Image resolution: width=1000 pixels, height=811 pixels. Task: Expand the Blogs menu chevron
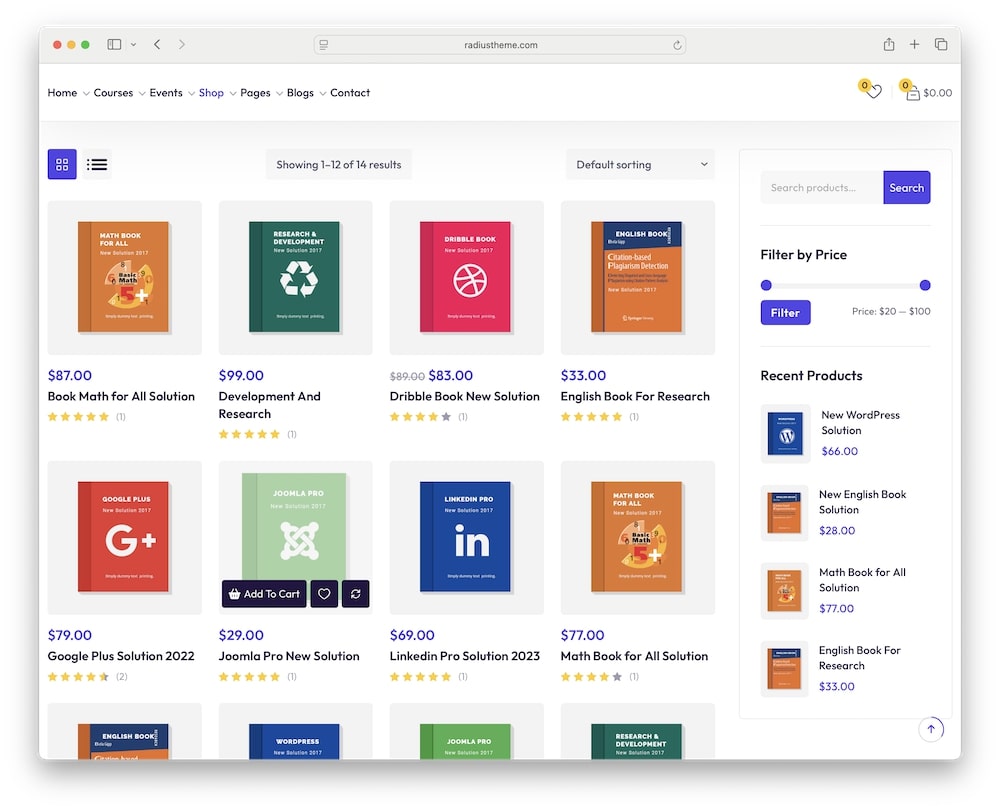click(323, 94)
